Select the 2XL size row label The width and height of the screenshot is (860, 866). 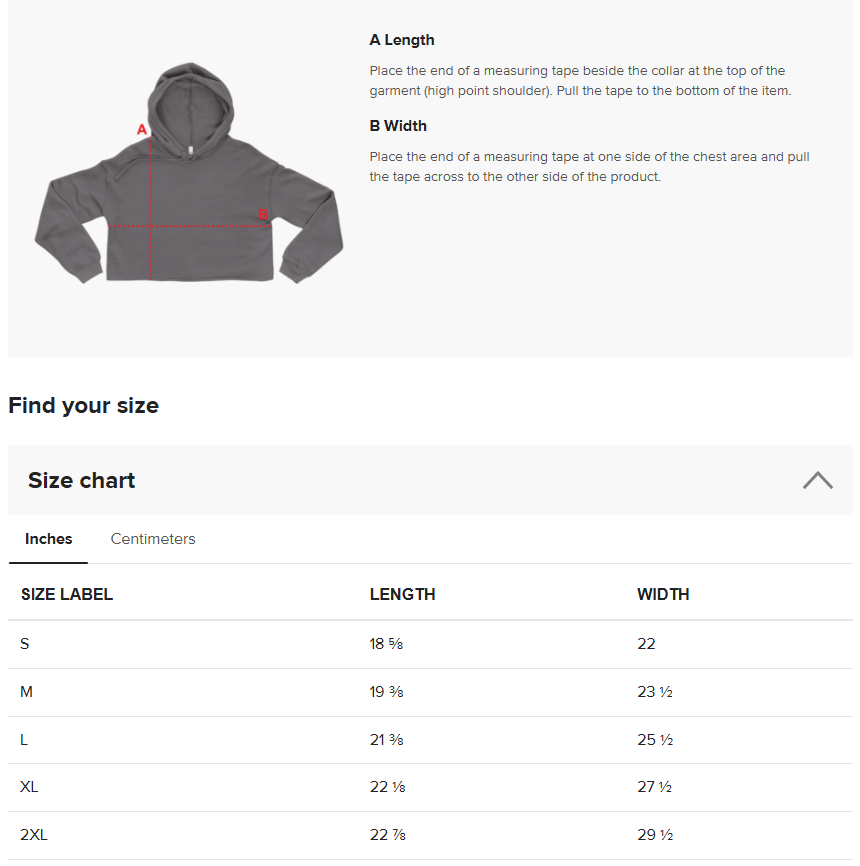pos(33,835)
